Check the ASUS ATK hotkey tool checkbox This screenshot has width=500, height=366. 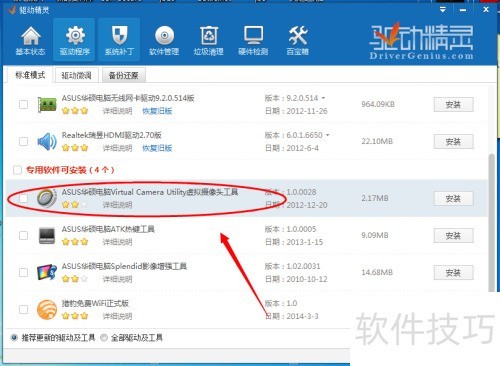(x=23, y=235)
